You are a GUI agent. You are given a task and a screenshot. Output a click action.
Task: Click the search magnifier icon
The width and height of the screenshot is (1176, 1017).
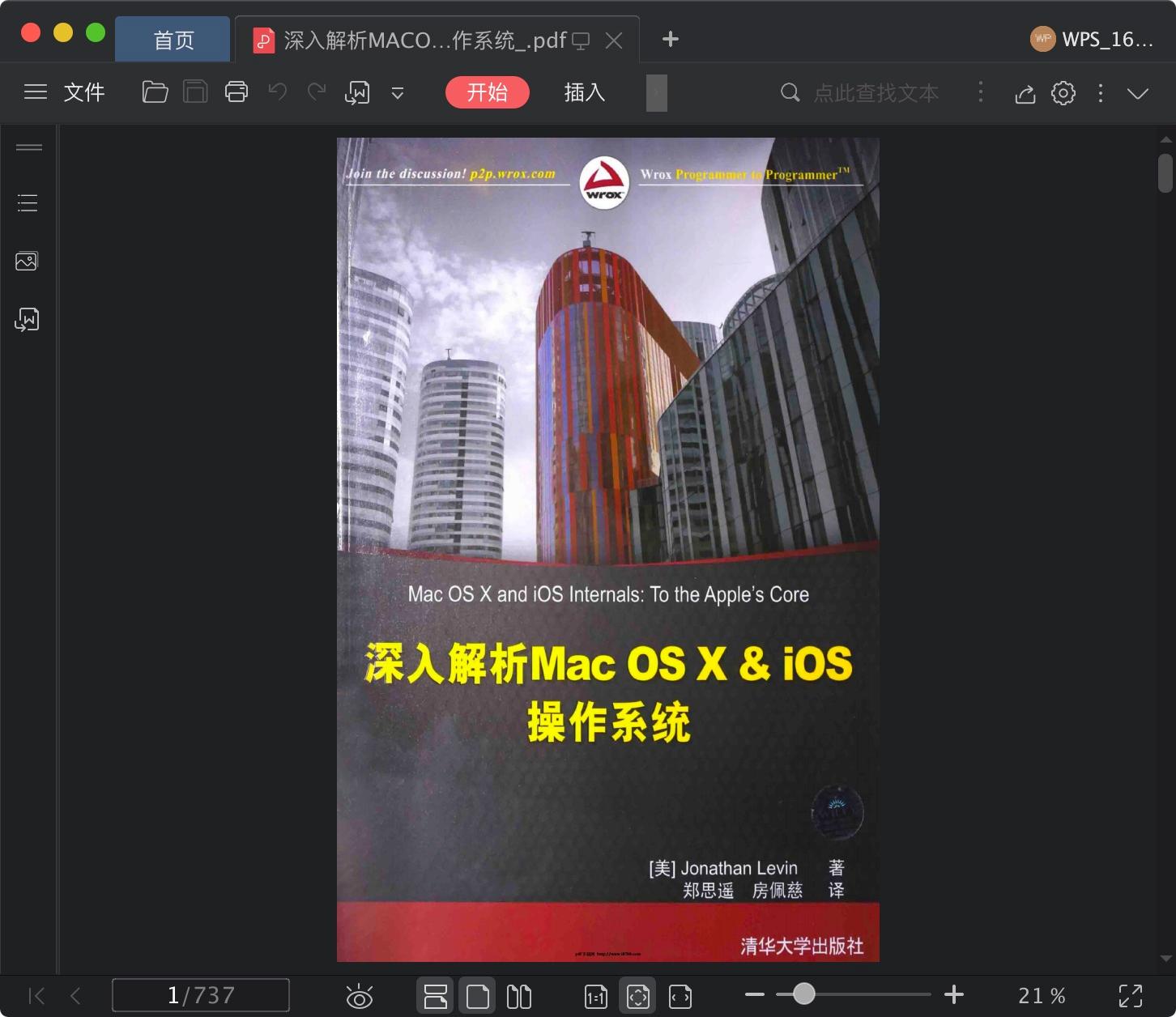(x=790, y=93)
